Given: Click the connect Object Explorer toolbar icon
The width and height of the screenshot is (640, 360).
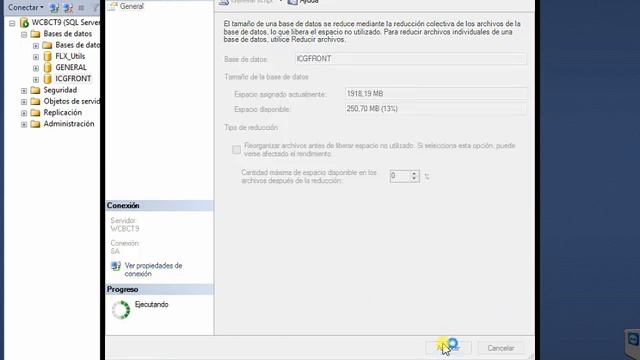Looking at the screenshot, I should point(54,7).
